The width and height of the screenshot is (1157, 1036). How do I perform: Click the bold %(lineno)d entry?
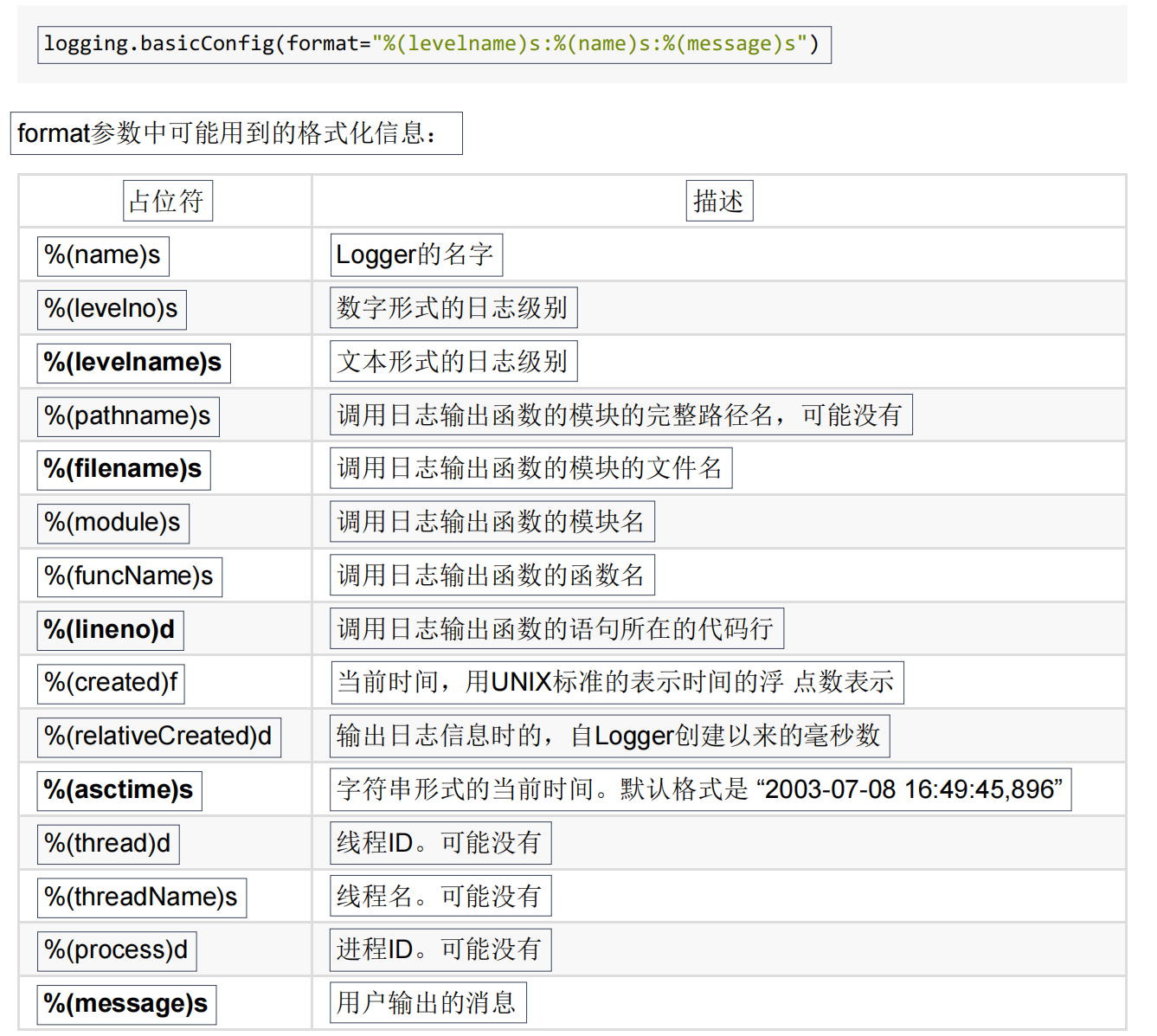pos(110,630)
